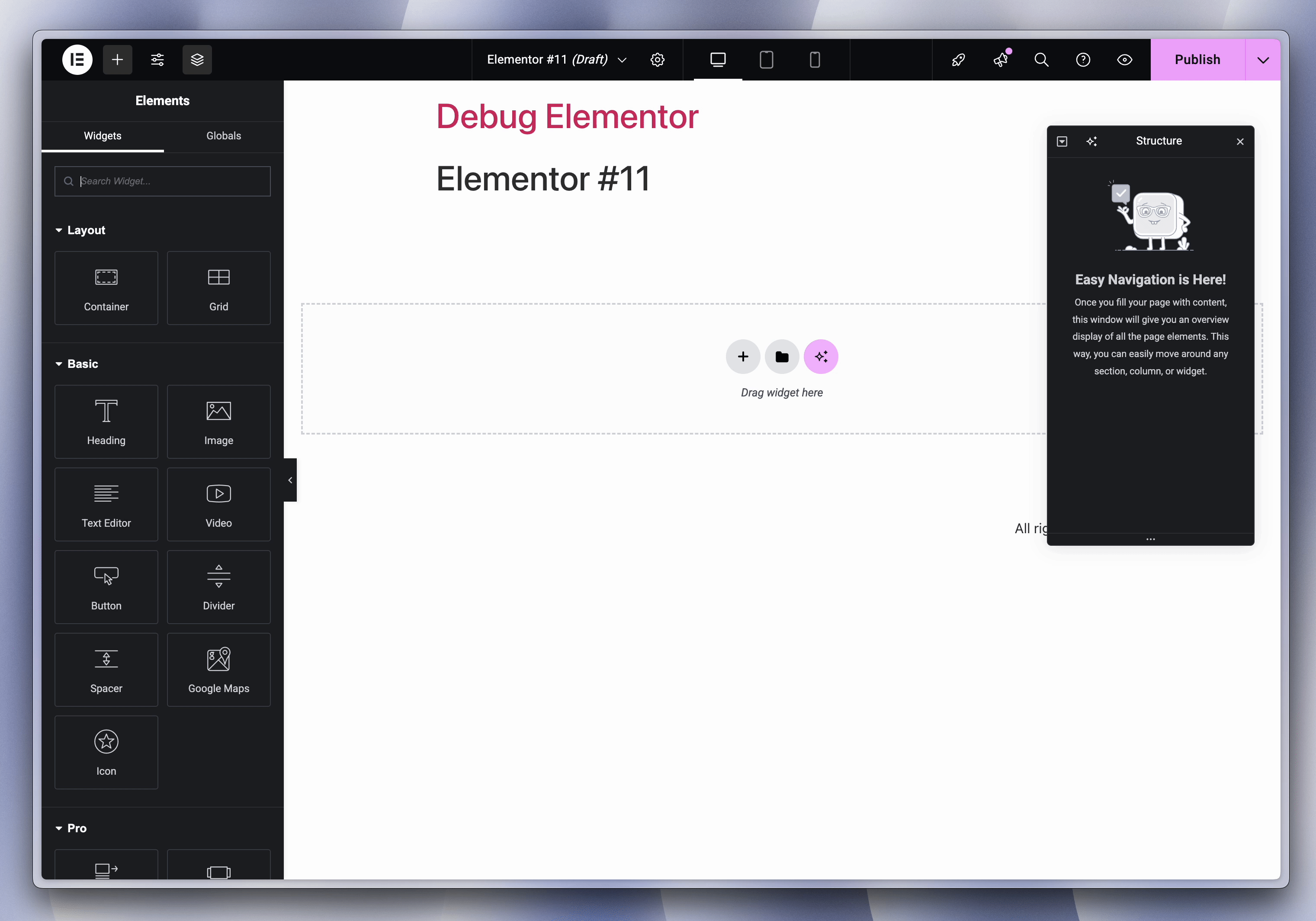Click the Publish button
This screenshot has width=1316, height=921.
point(1197,60)
